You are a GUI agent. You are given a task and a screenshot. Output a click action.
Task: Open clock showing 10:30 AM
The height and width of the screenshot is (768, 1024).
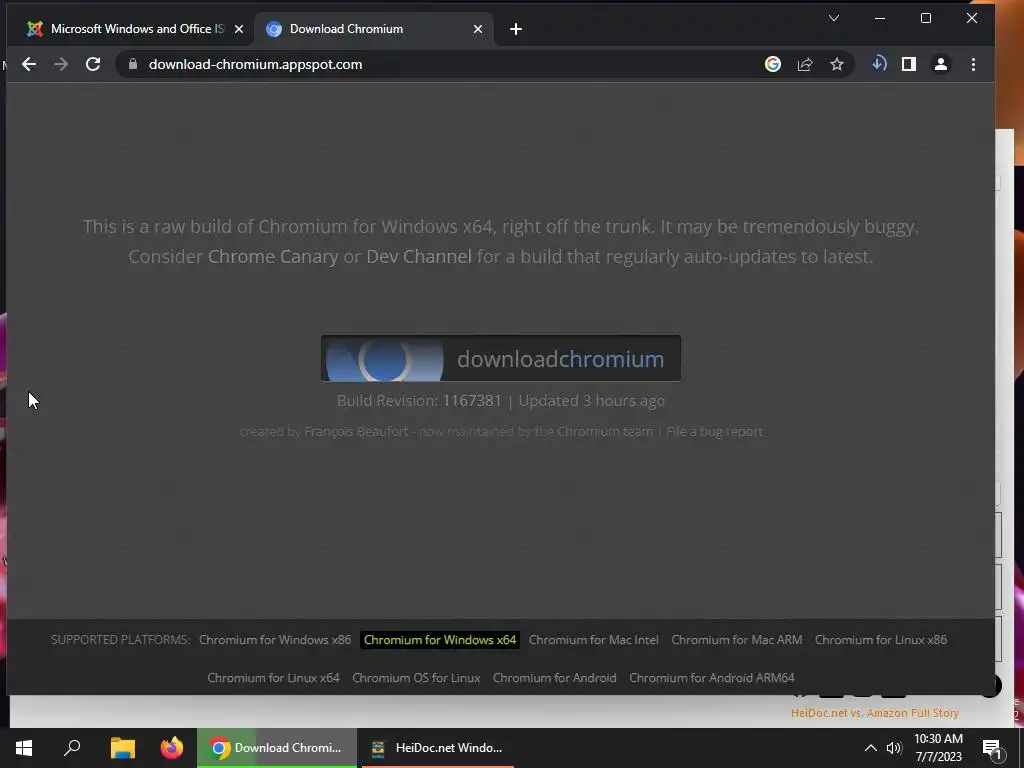click(x=938, y=748)
